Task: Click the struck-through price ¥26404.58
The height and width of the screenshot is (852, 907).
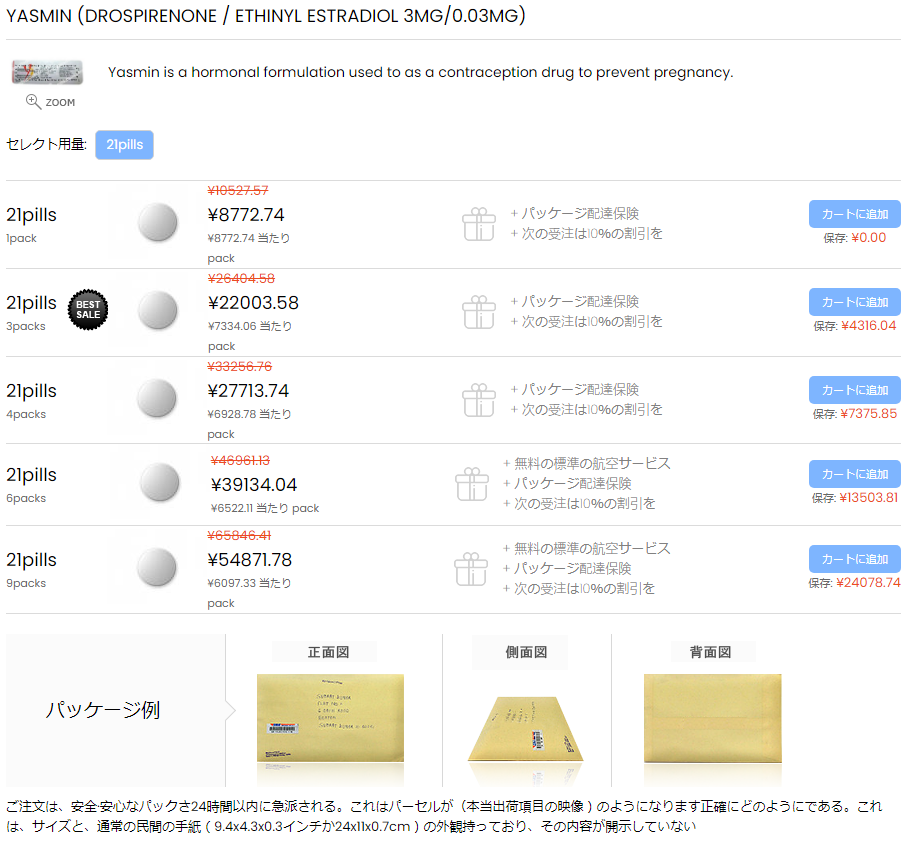Action: pos(241,278)
